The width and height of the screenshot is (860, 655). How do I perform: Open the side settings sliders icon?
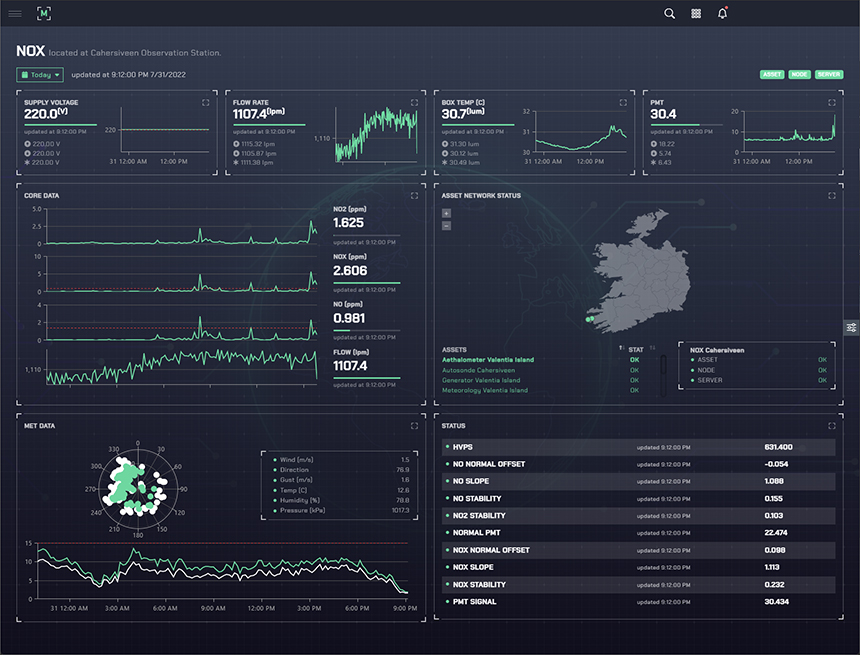[x=851, y=328]
